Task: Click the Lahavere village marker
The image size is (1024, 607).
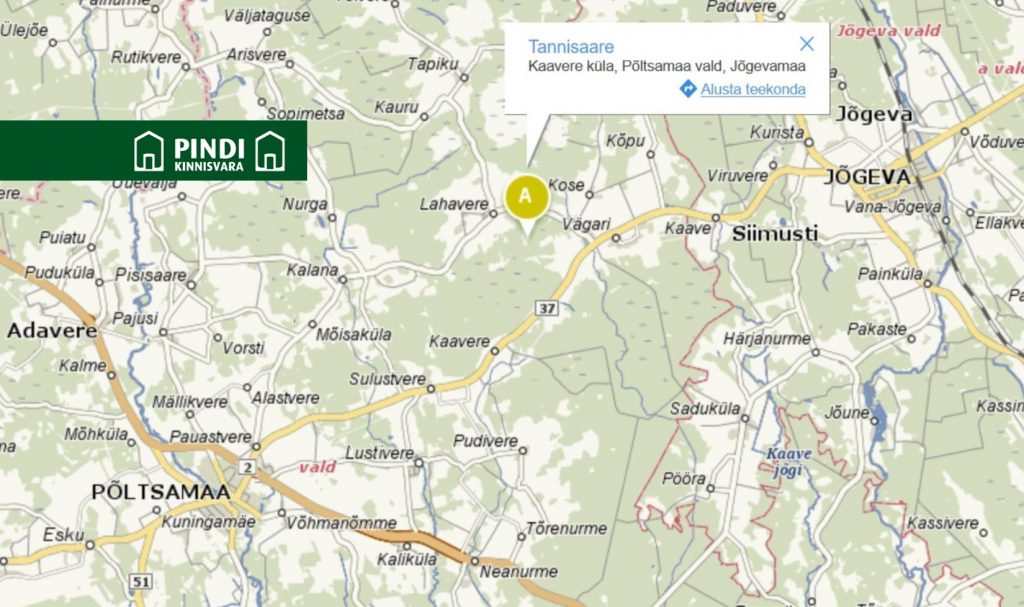Action: [493, 213]
